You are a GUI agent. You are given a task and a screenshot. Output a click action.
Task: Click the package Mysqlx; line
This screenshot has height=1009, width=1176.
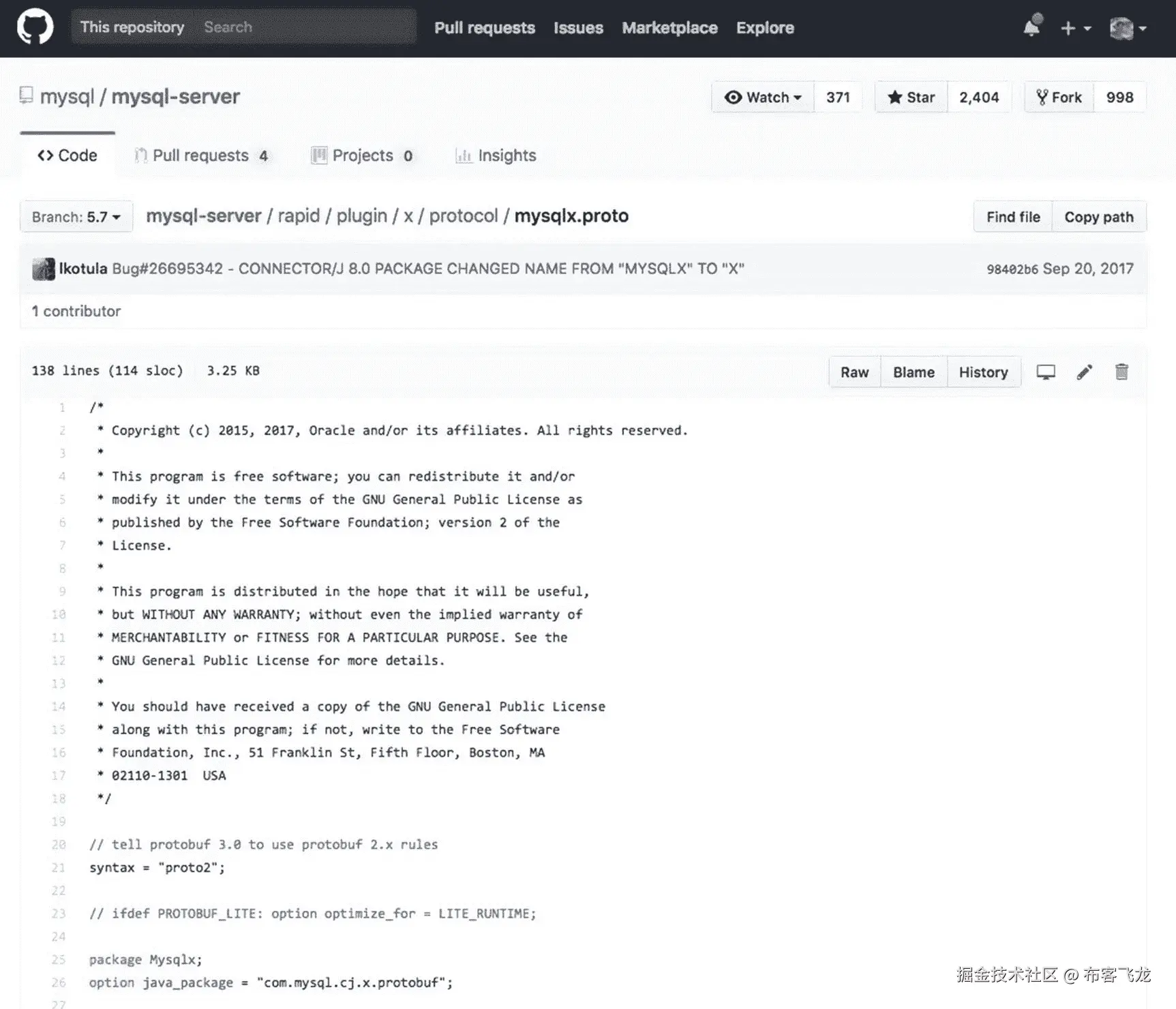click(x=146, y=960)
